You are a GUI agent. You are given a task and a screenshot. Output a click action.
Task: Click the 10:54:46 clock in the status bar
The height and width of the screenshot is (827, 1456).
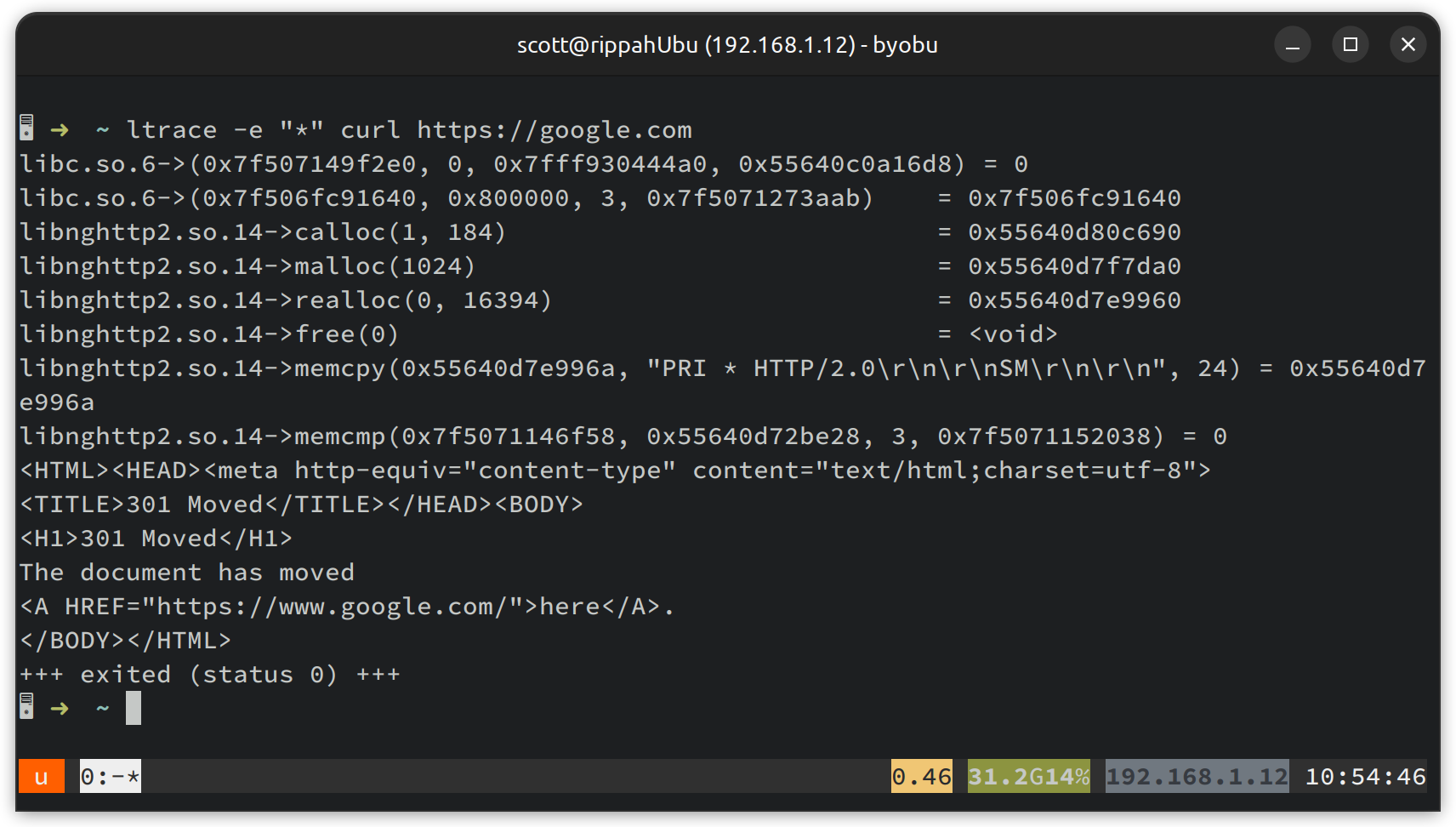tap(1365, 776)
